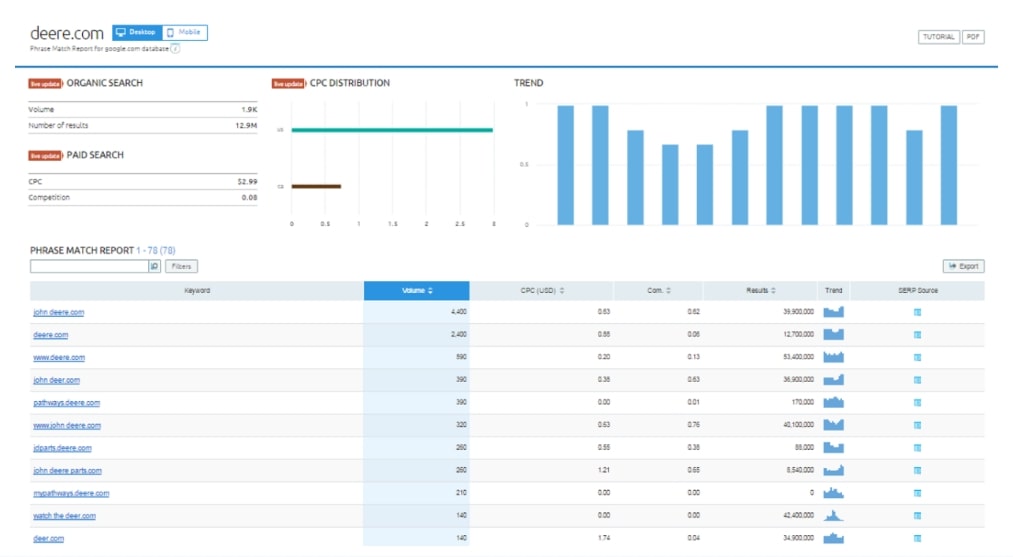1013x557 pixels.
Task: View SERP source icon for www.john deere.com
Action: 917,425
